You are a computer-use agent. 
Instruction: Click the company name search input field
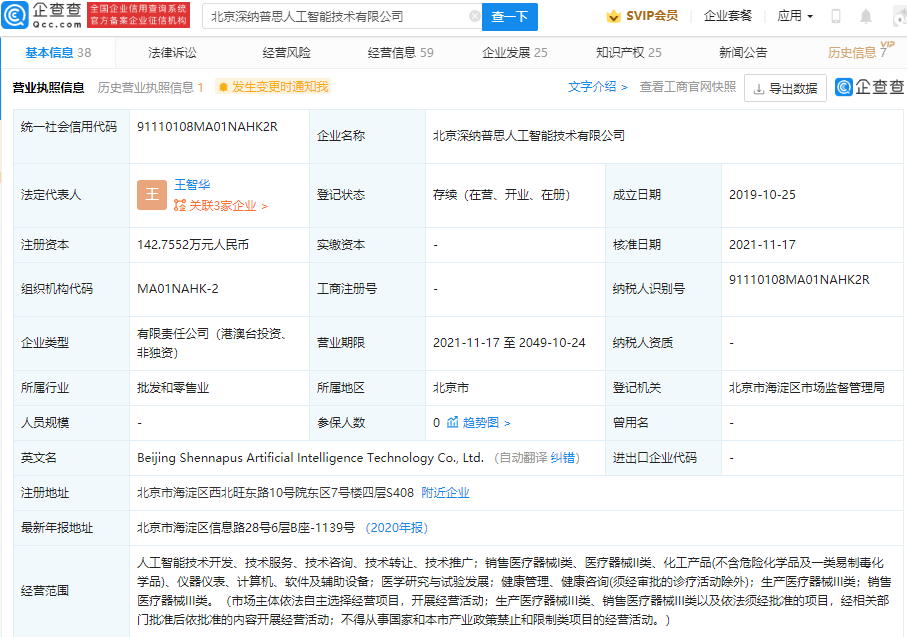(x=335, y=17)
